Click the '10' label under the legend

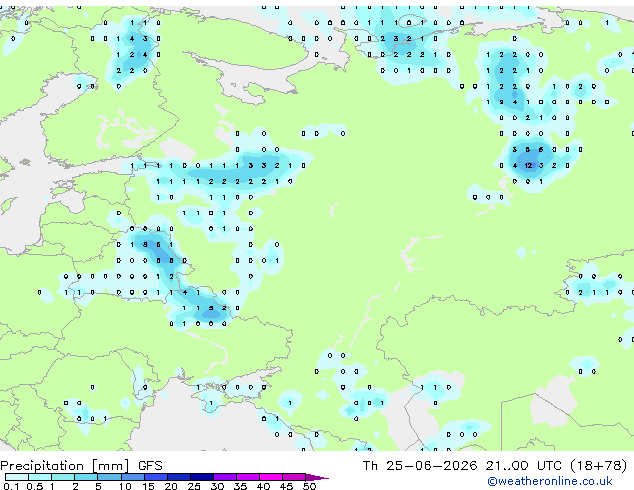point(125,486)
